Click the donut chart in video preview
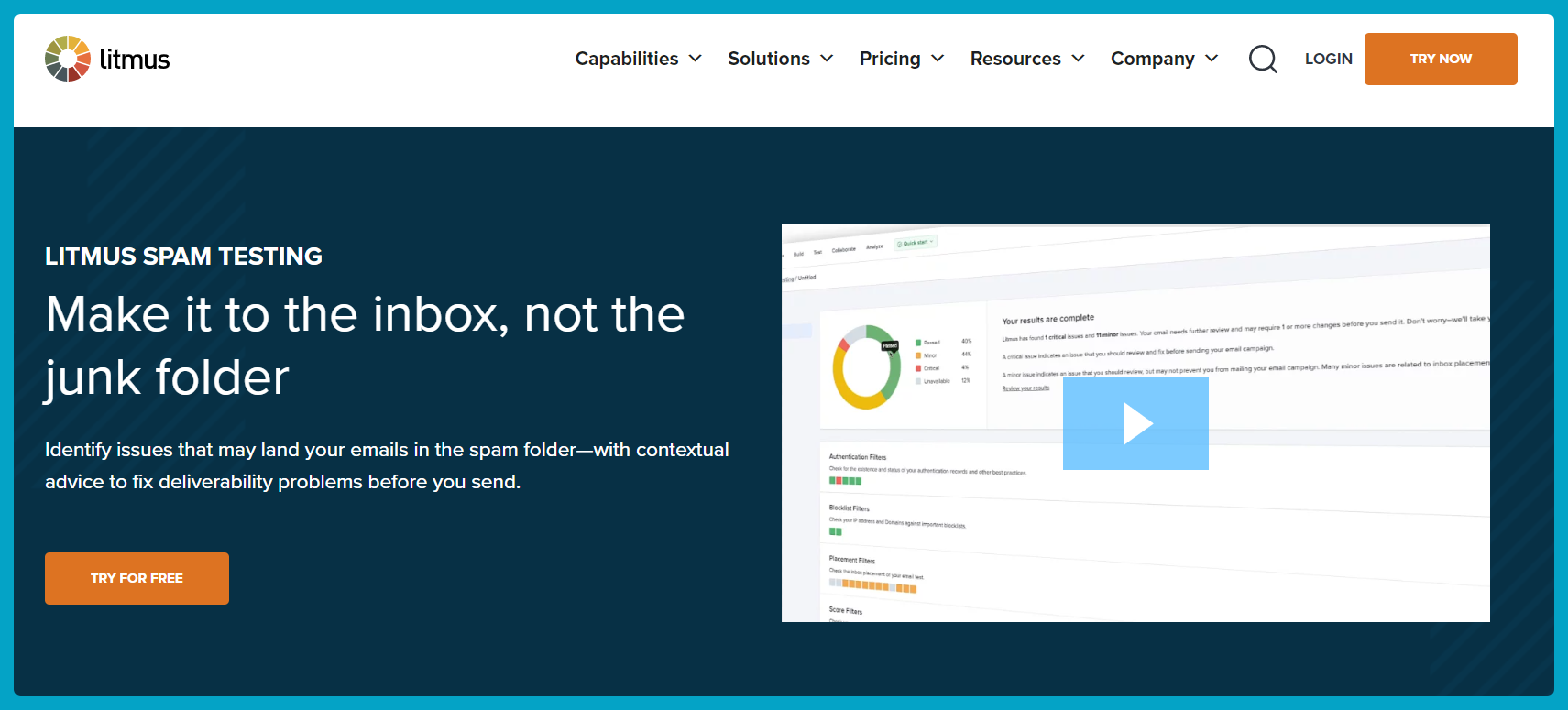1568x710 pixels. [x=866, y=367]
